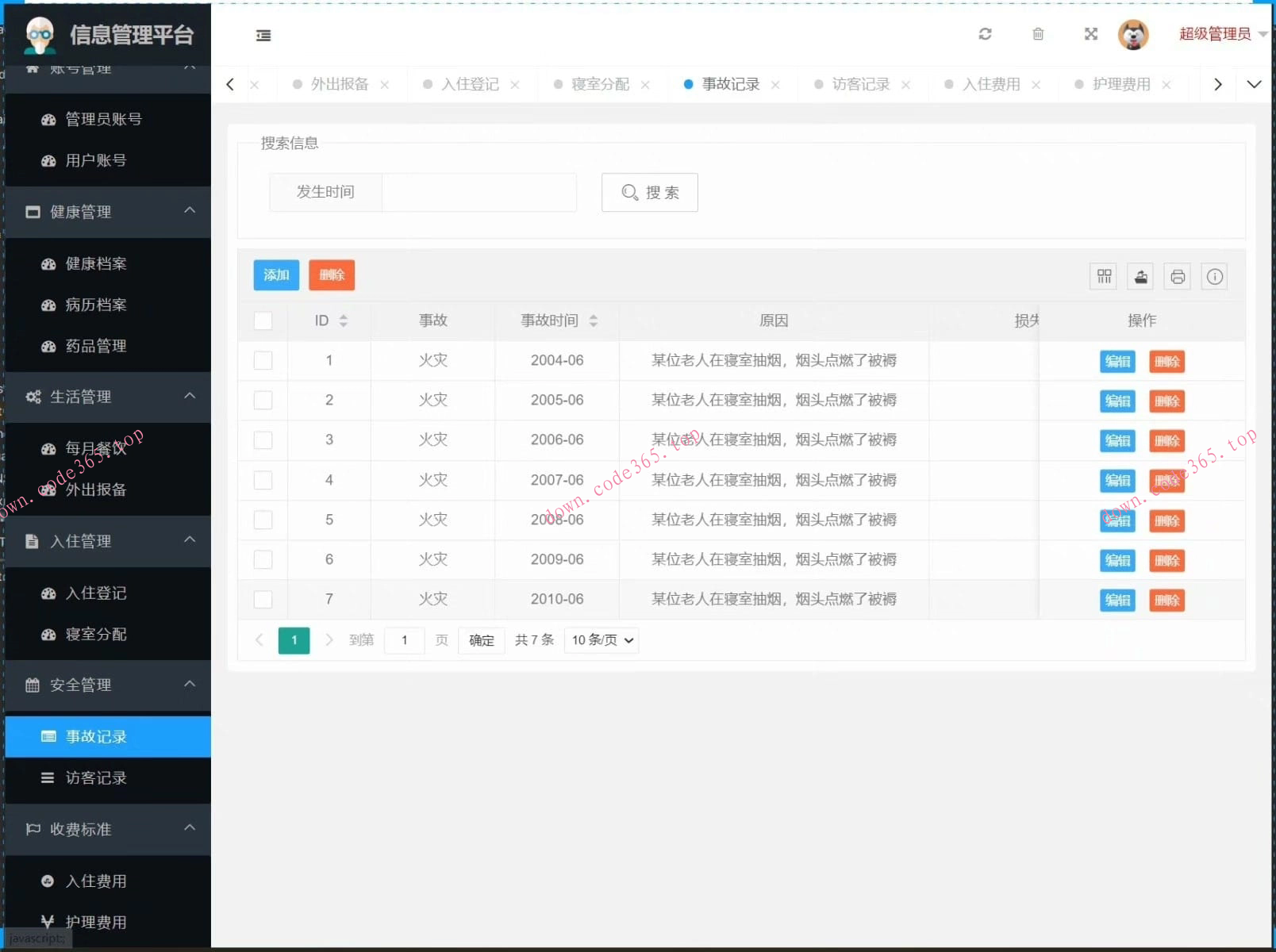
Task: Check the checkbox for accident record ID 7
Action: point(263,600)
